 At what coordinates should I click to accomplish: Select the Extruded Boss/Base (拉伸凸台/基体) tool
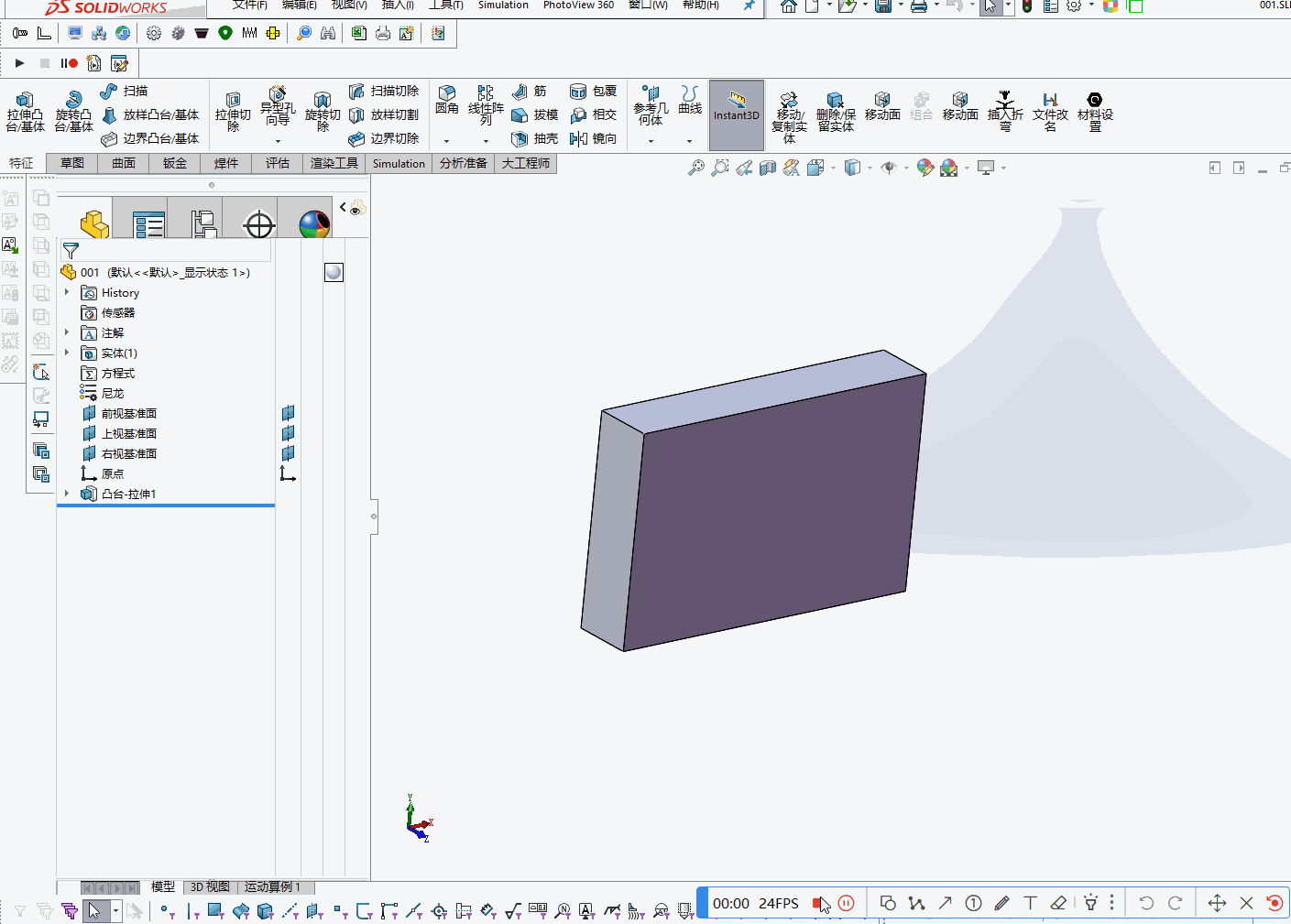25,112
